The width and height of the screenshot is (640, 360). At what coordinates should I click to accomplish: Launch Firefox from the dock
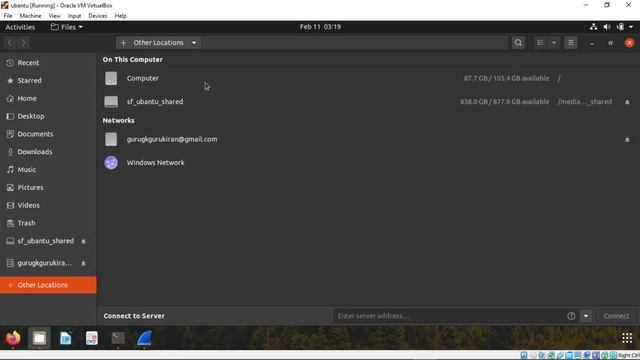tap(13, 338)
